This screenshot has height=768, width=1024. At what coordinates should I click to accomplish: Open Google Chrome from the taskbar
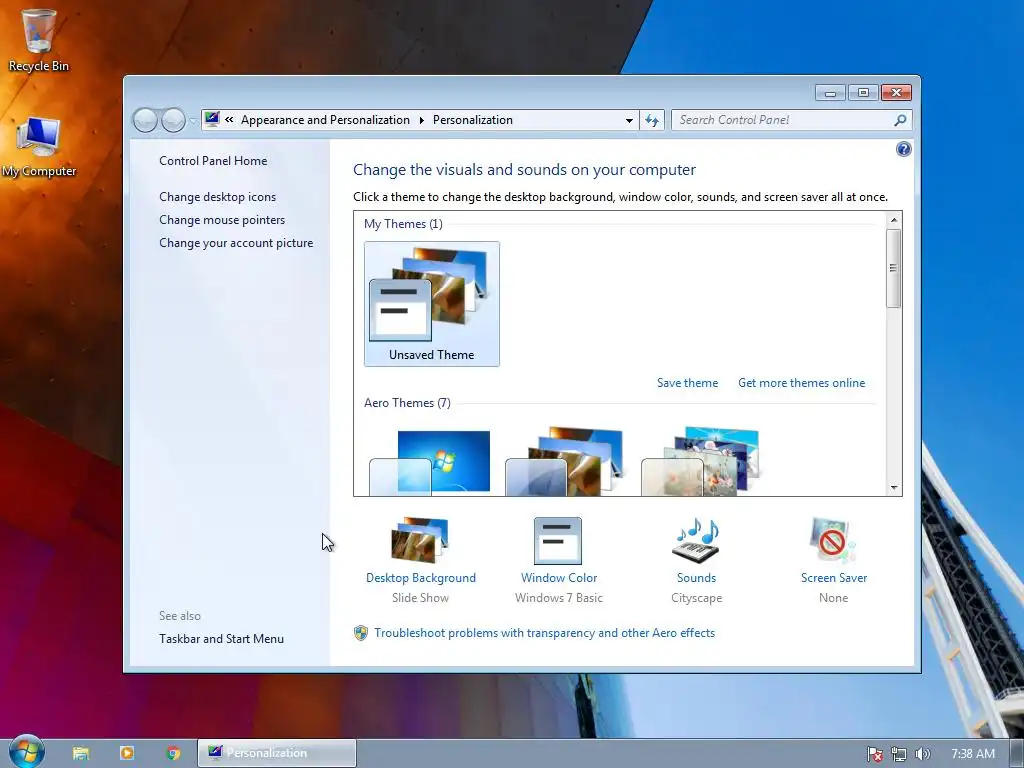[x=173, y=753]
